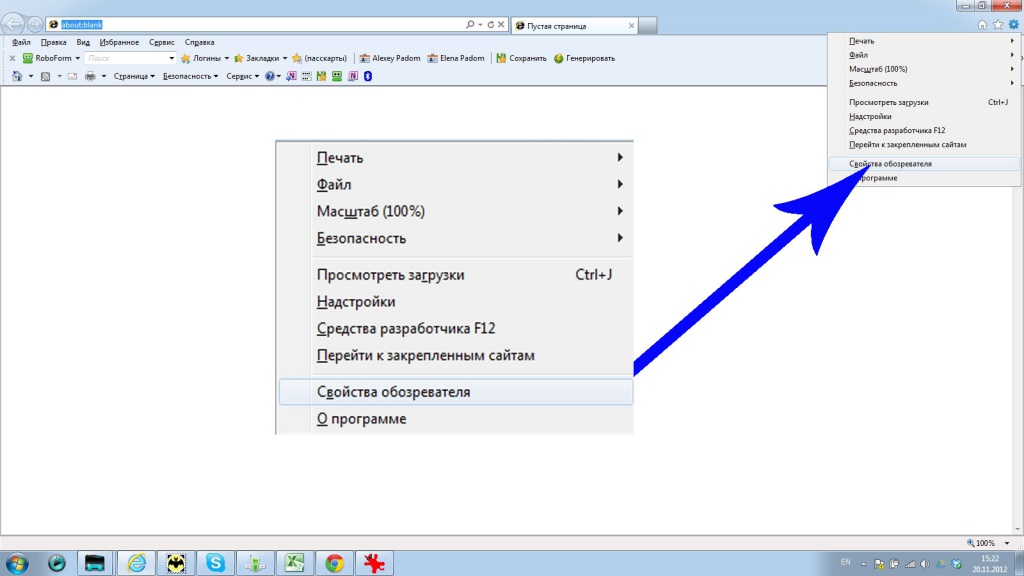
Task: Open the Избранное menu in the menu bar
Action: (119, 43)
